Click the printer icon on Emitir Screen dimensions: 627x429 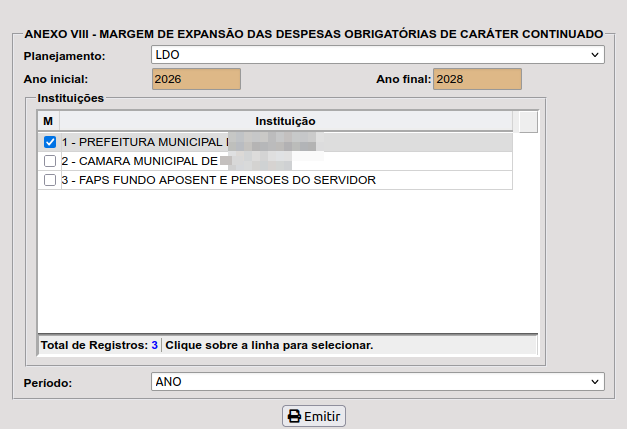tap(294, 416)
